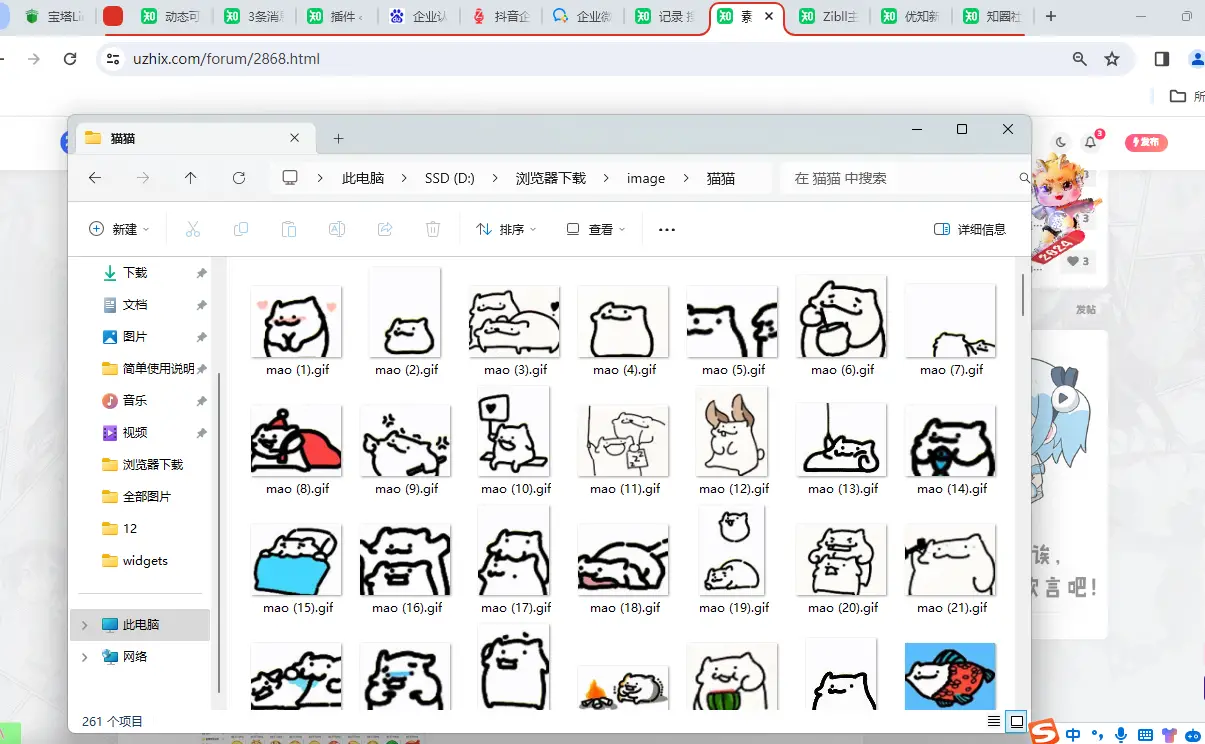Click the Explorer vertical scrollbar thumb
The height and width of the screenshot is (744, 1205).
1022,295
